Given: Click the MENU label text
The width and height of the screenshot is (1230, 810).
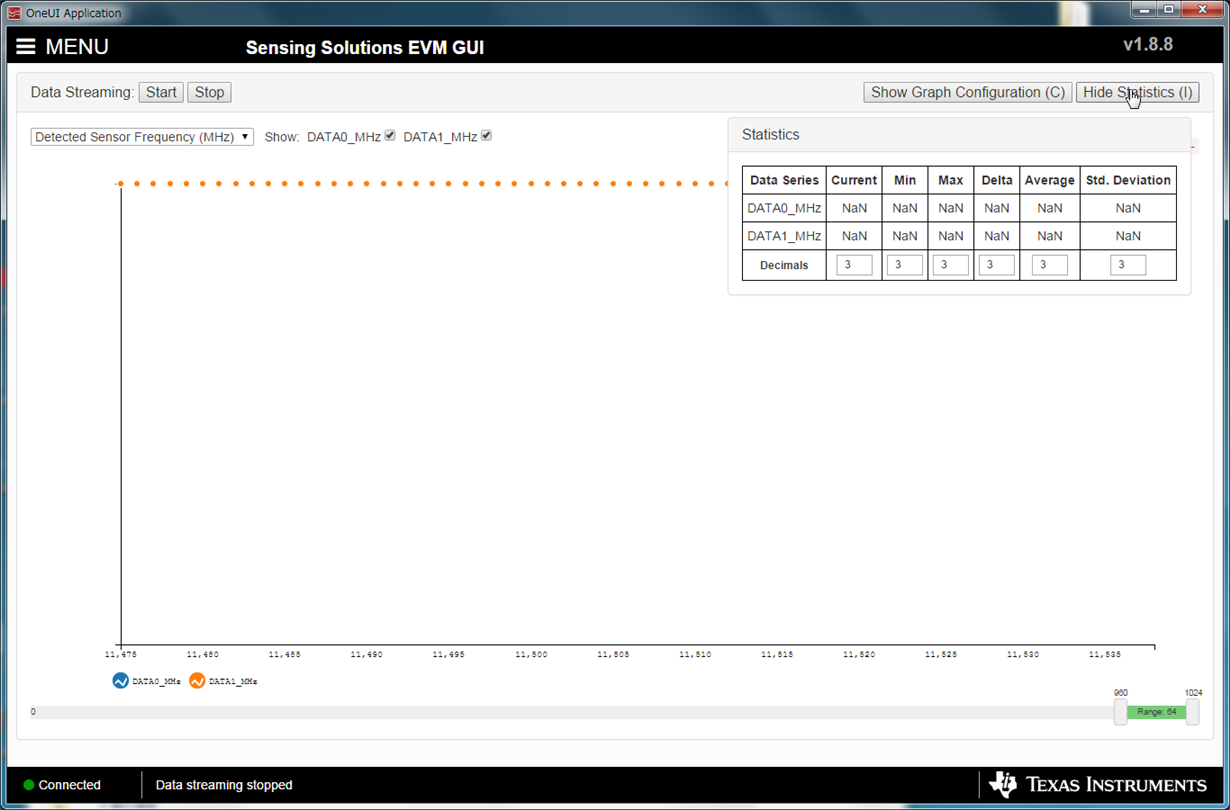Looking at the screenshot, I should click(x=77, y=47).
